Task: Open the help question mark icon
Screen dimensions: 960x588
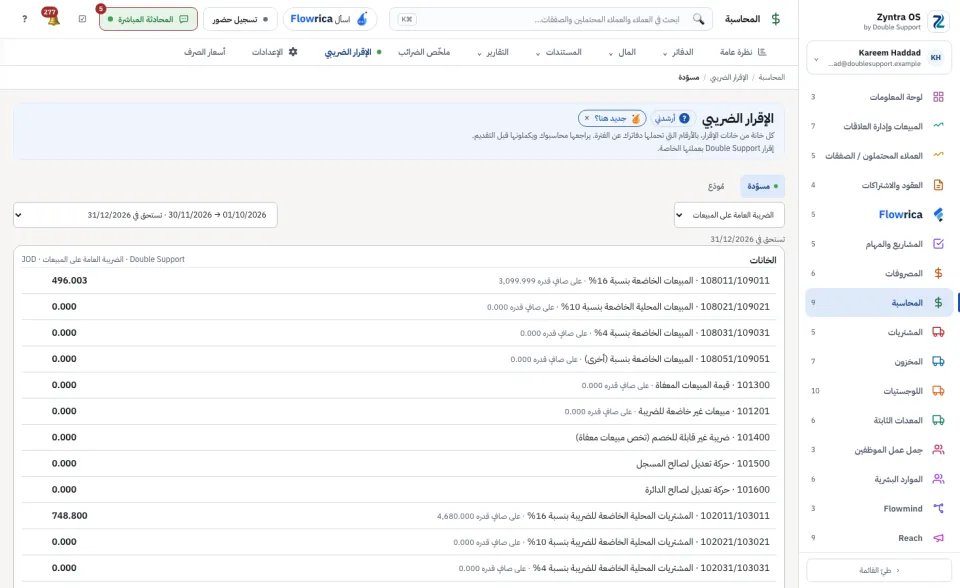Action: [x=24, y=19]
